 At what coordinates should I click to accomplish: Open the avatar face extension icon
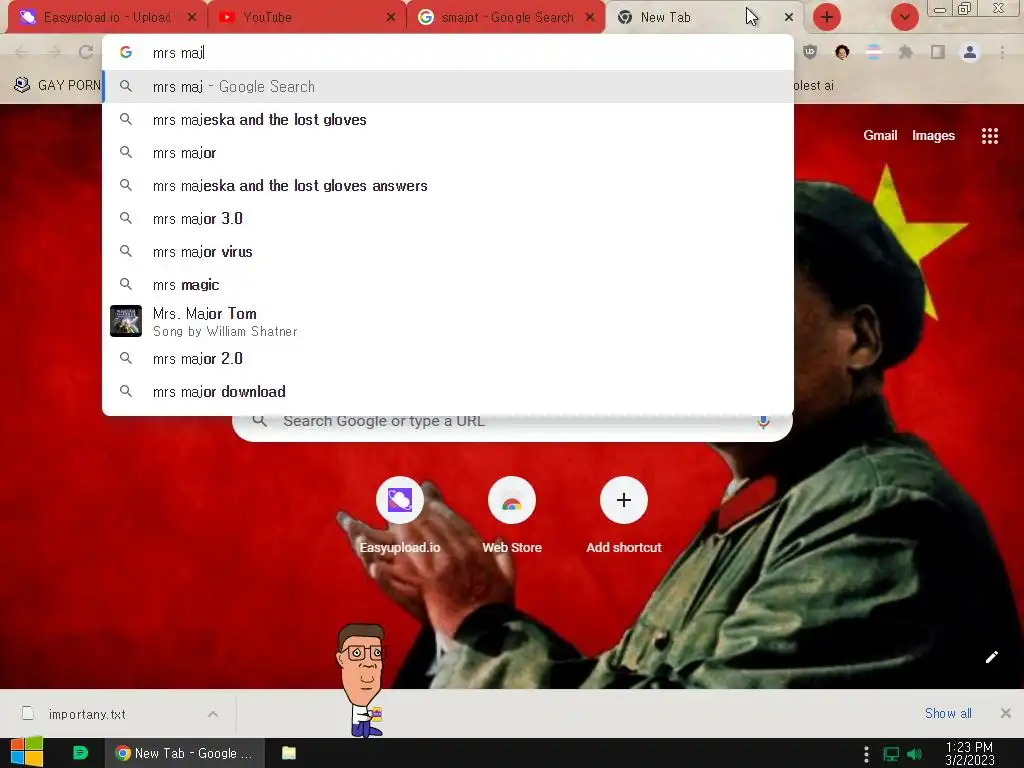coord(842,52)
